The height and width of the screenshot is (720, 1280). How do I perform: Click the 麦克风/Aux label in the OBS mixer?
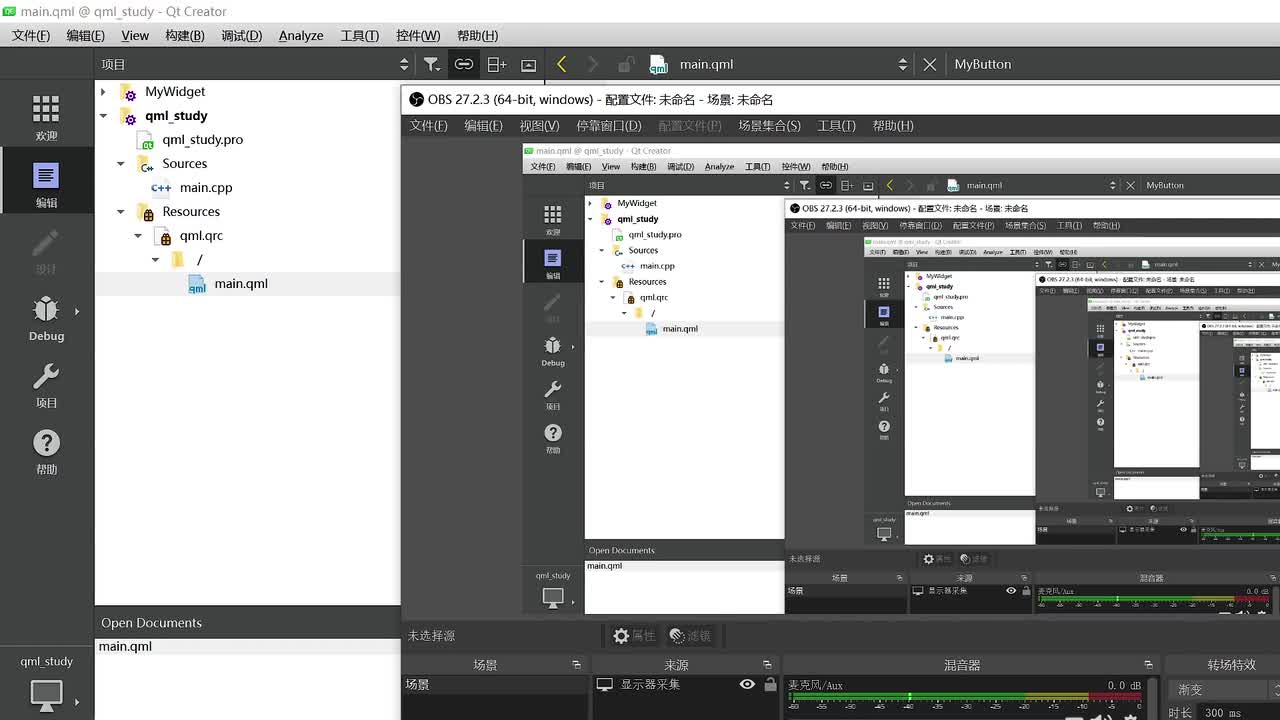(x=815, y=686)
